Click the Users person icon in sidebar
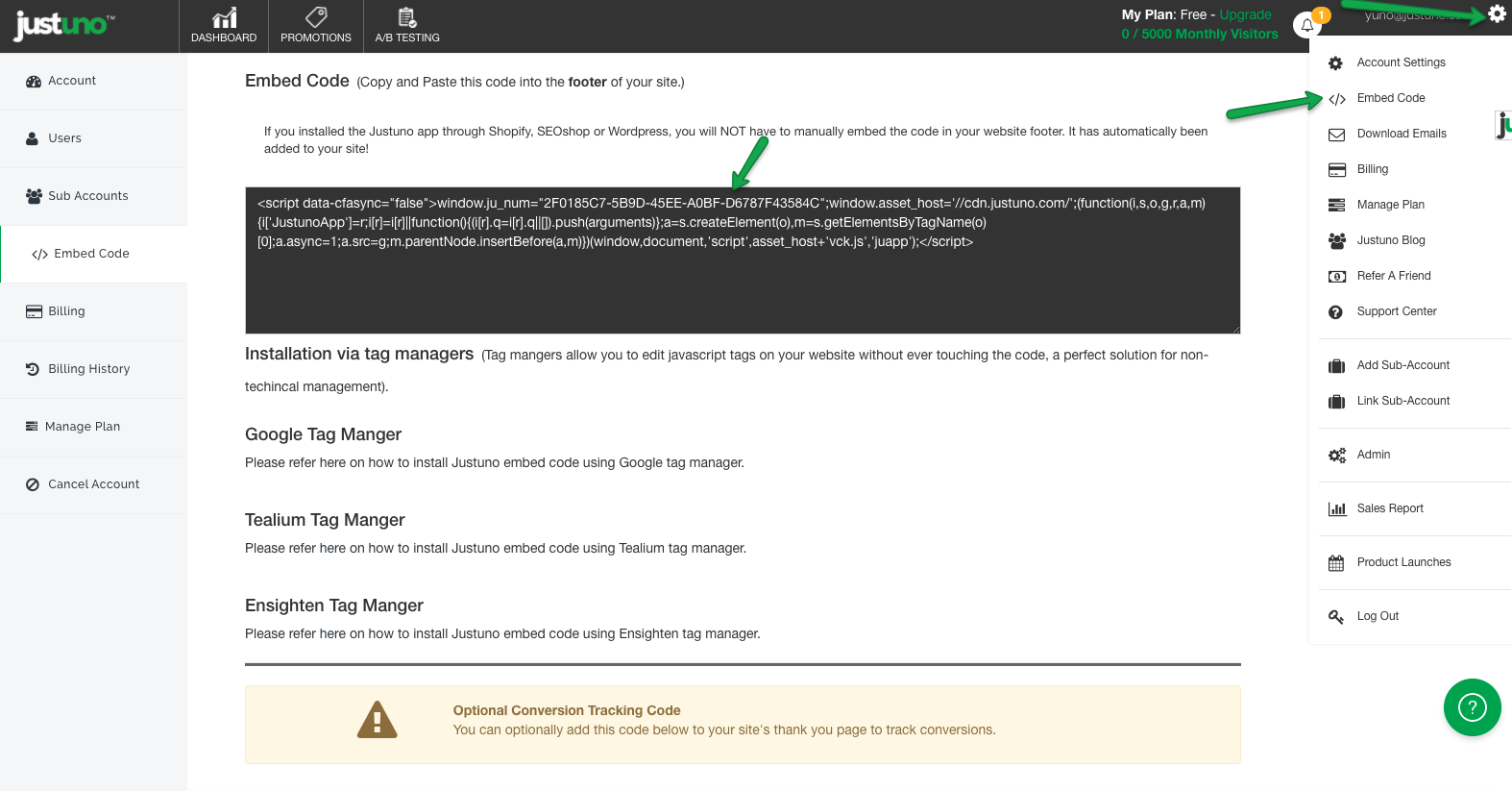This screenshot has width=1512, height=791. tap(33, 138)
